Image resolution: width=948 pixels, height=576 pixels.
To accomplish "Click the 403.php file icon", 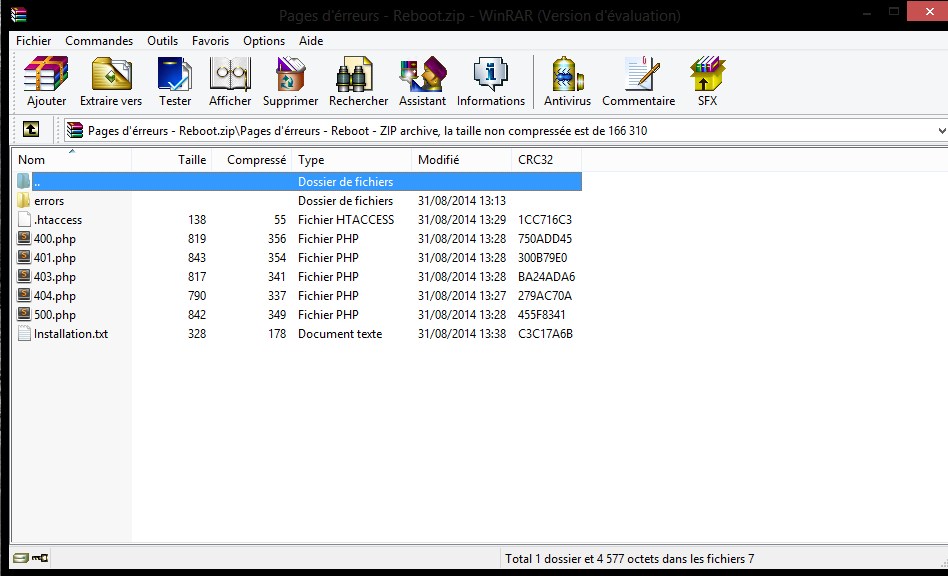I will click(x=24, y=276).
